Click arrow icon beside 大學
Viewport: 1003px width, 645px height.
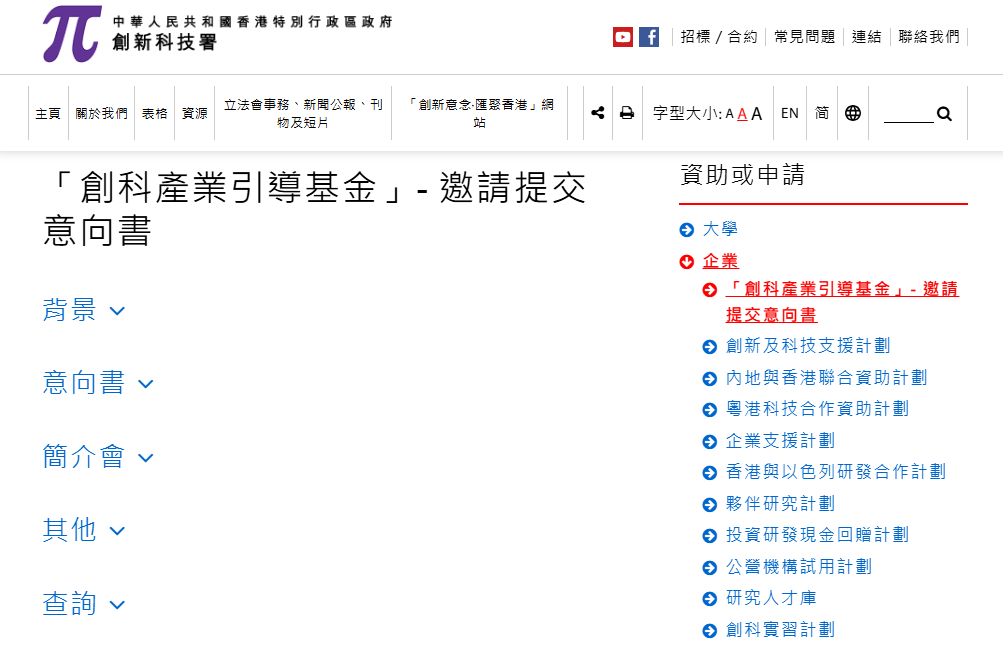pos(686,230)
